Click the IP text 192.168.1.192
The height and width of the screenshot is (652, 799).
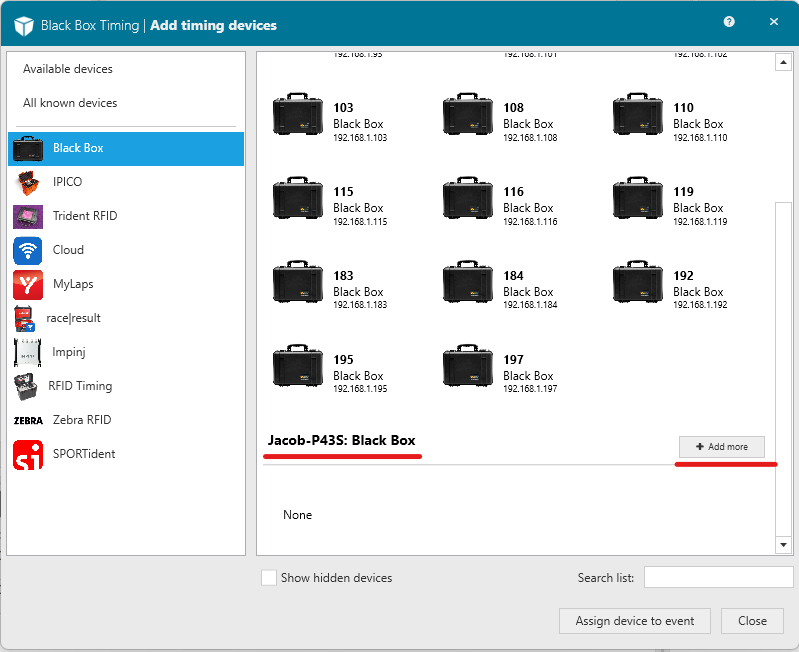[x=700, y=305]
